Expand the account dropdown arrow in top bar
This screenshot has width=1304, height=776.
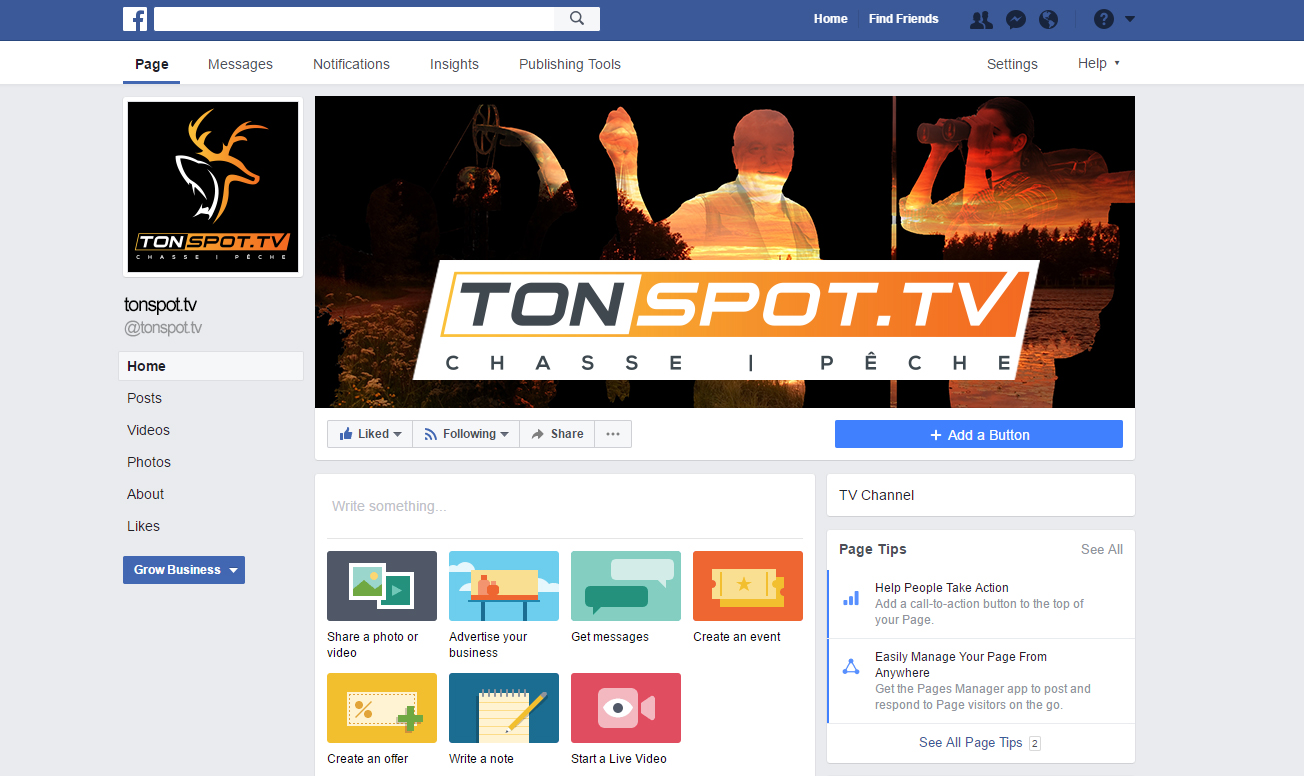tap(1130, 19)
